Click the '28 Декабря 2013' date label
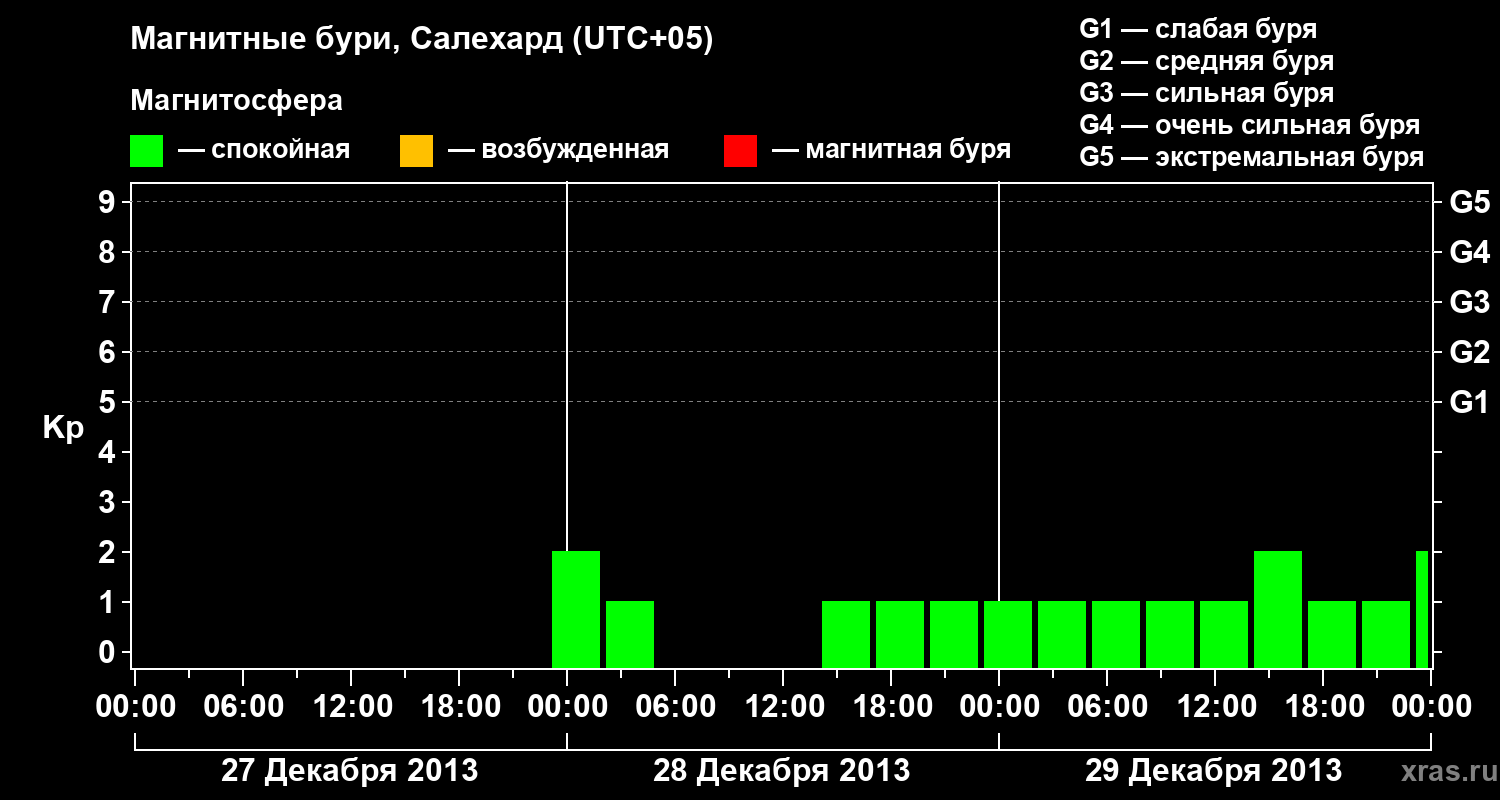 (x=782, y=771)
